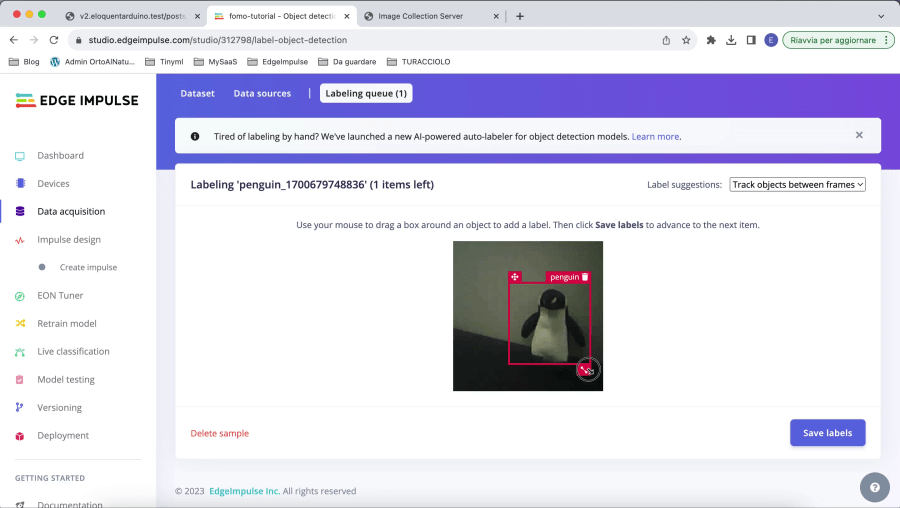Click the share page icon in address bar
The image size is (900, 508).
tap(666, 40)
